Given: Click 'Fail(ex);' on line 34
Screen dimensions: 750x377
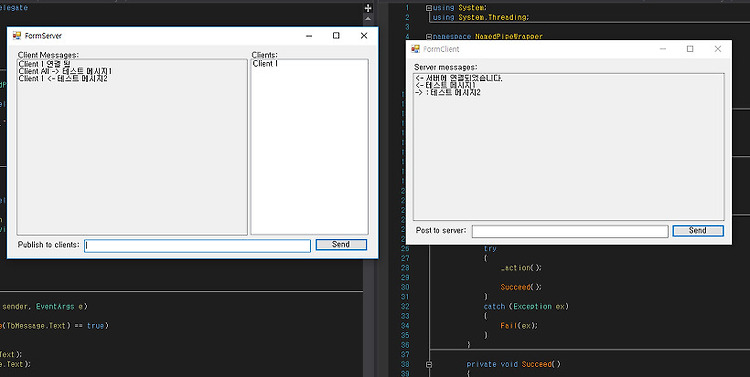Looking at the screenshot, I should [519, 325].
